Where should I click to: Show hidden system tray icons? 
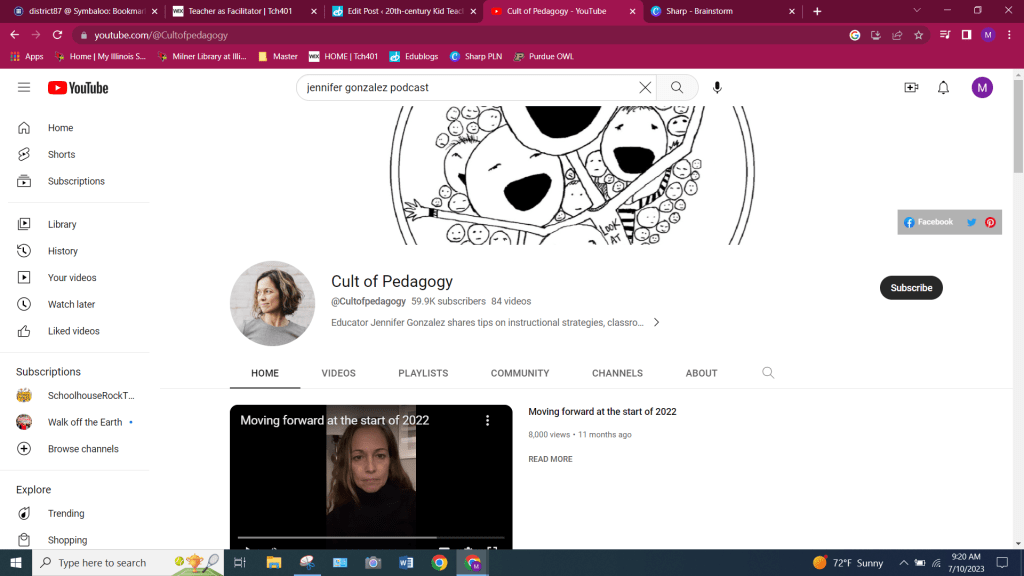(x=903, y=563)
